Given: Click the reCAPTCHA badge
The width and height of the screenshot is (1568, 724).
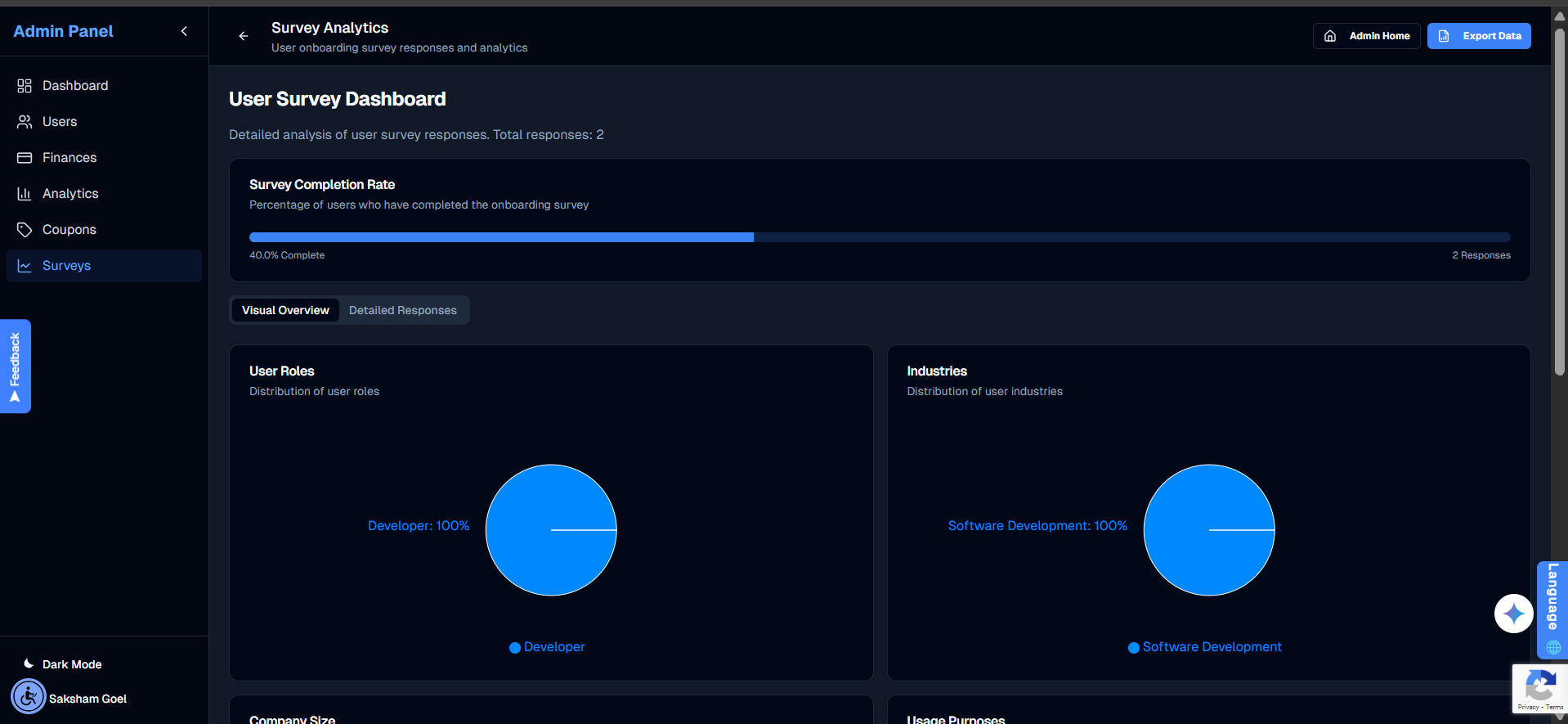Looking at the screenshot, I should point(1540,689).
